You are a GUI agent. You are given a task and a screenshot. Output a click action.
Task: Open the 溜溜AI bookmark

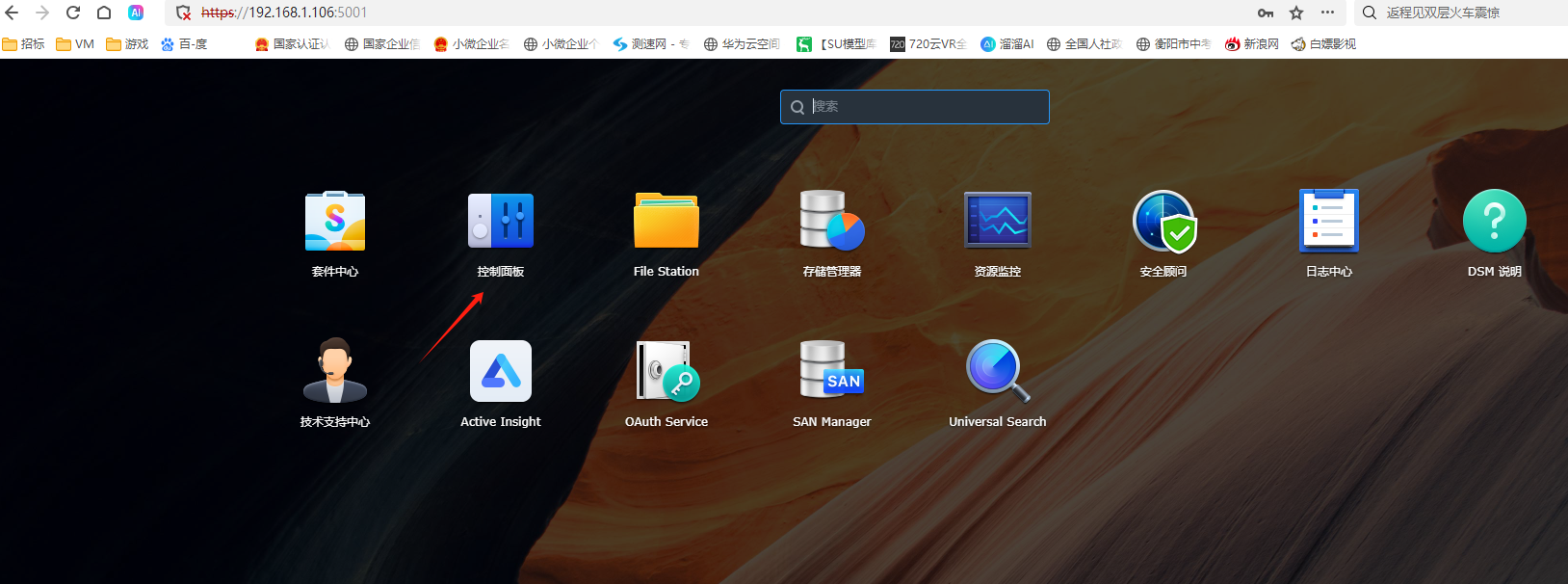(1007, 44)
